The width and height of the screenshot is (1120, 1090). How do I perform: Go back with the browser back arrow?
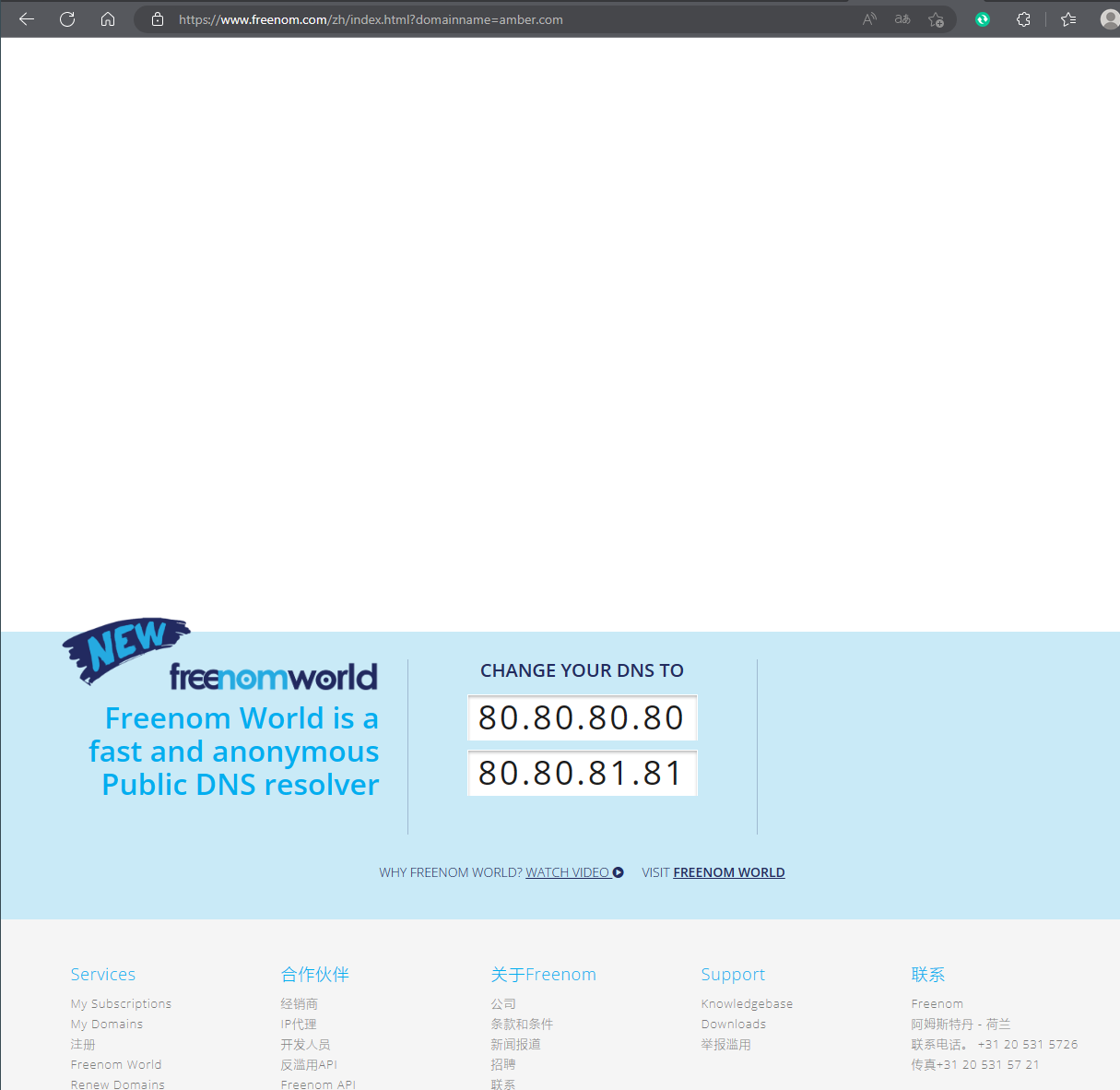click(27, 19)
